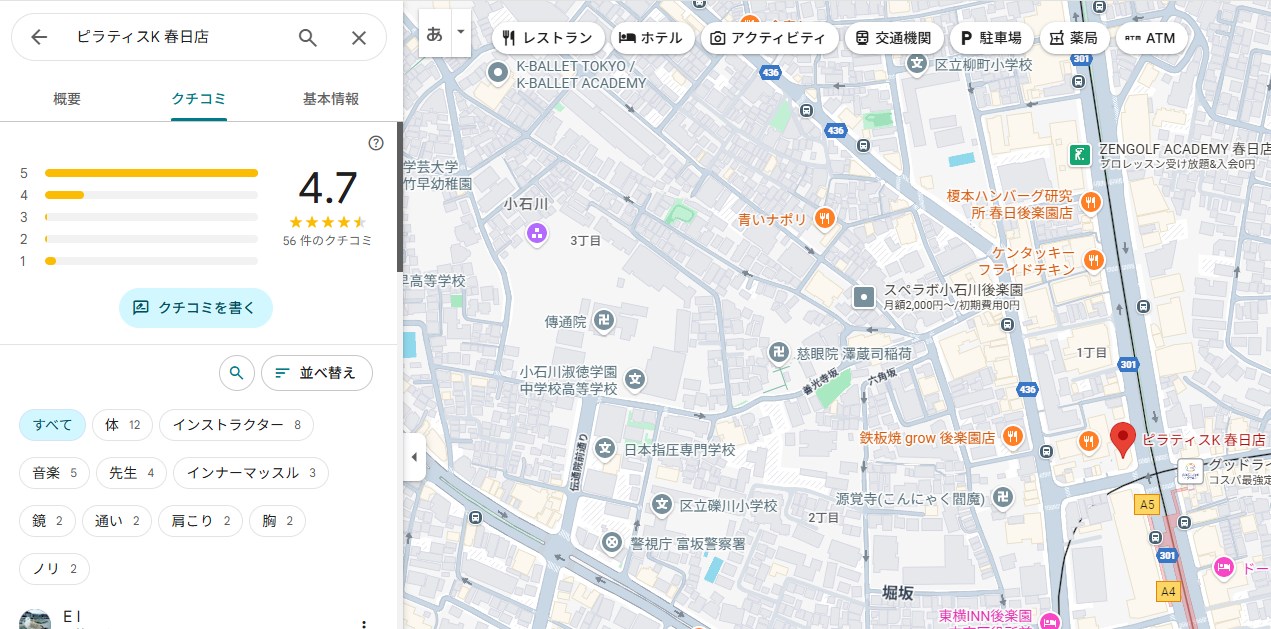Select the すべて review filter chip
Screen dimensions: 1271x629
point(52,425)
